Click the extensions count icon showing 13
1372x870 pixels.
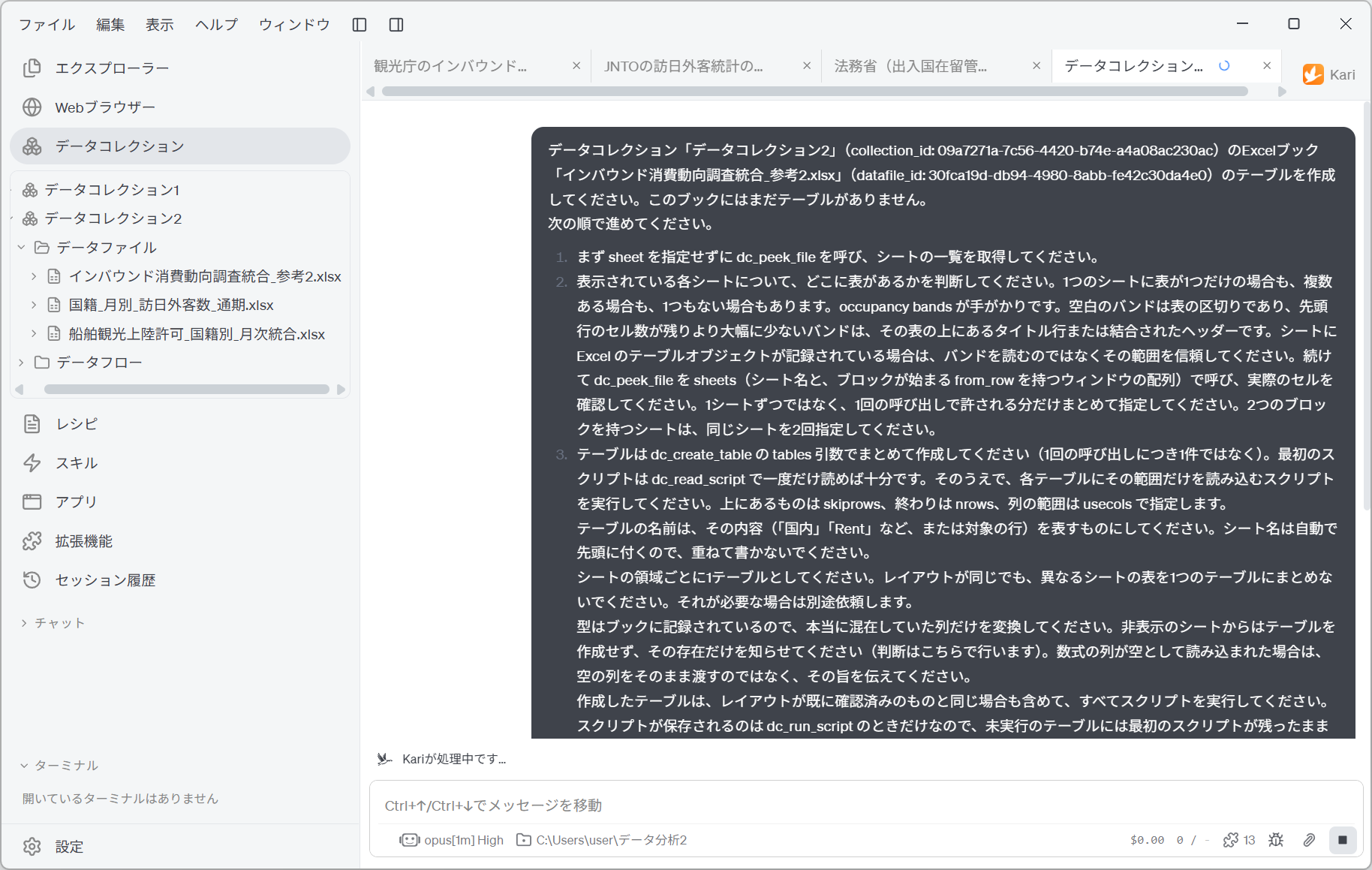click(x=1239, y=840)
